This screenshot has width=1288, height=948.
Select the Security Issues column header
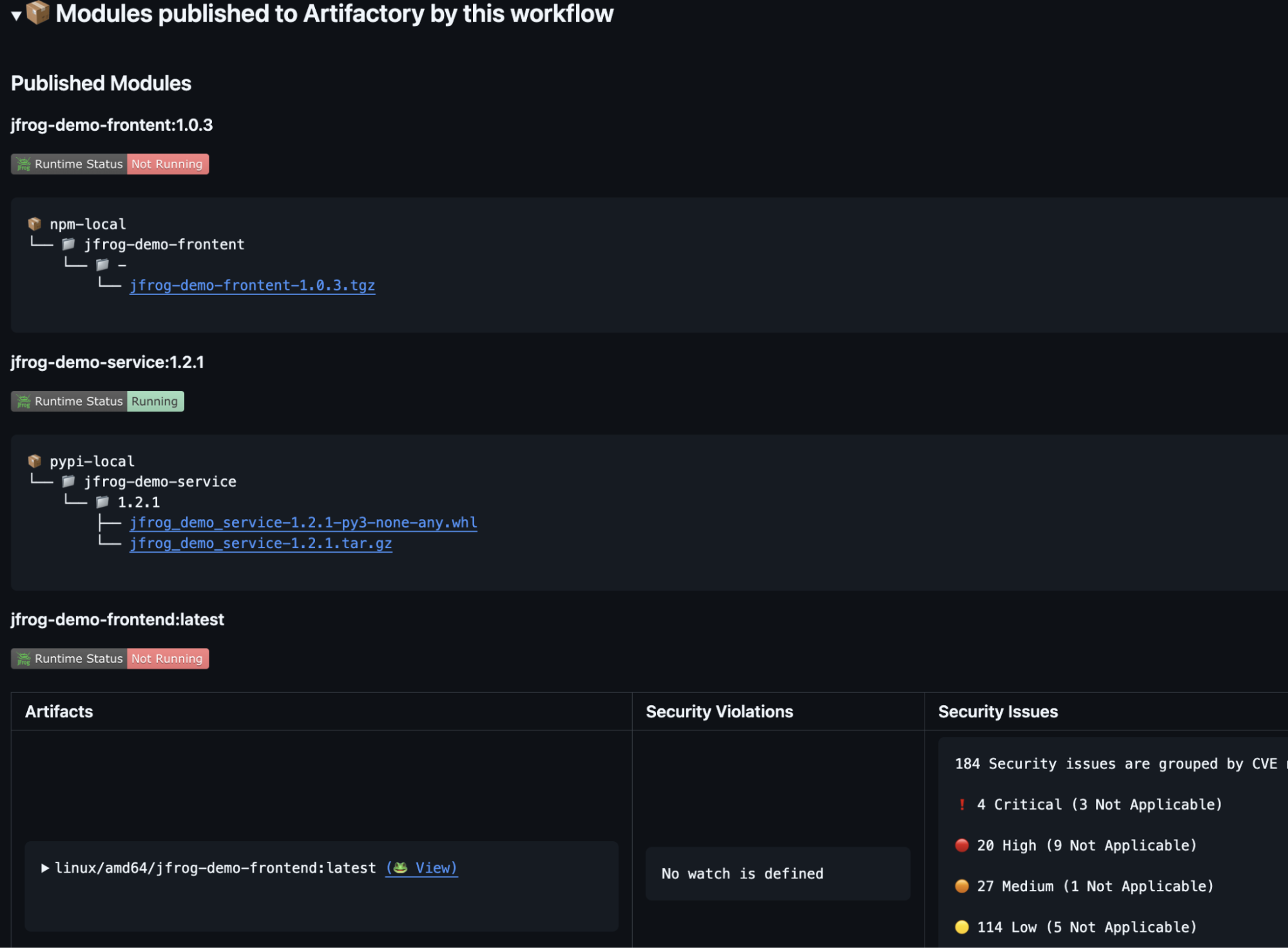(997, 711)
